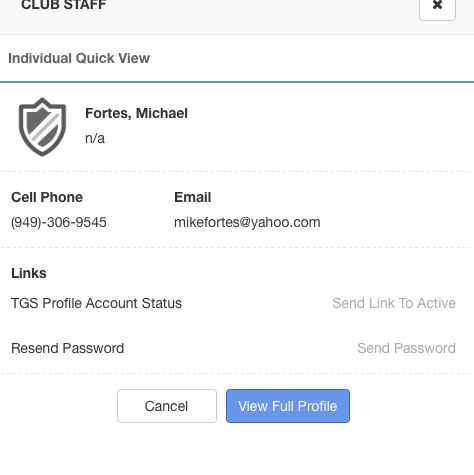Click the Cell Phone field label
The width and height of the screenshot is (474, 475).
47,197
